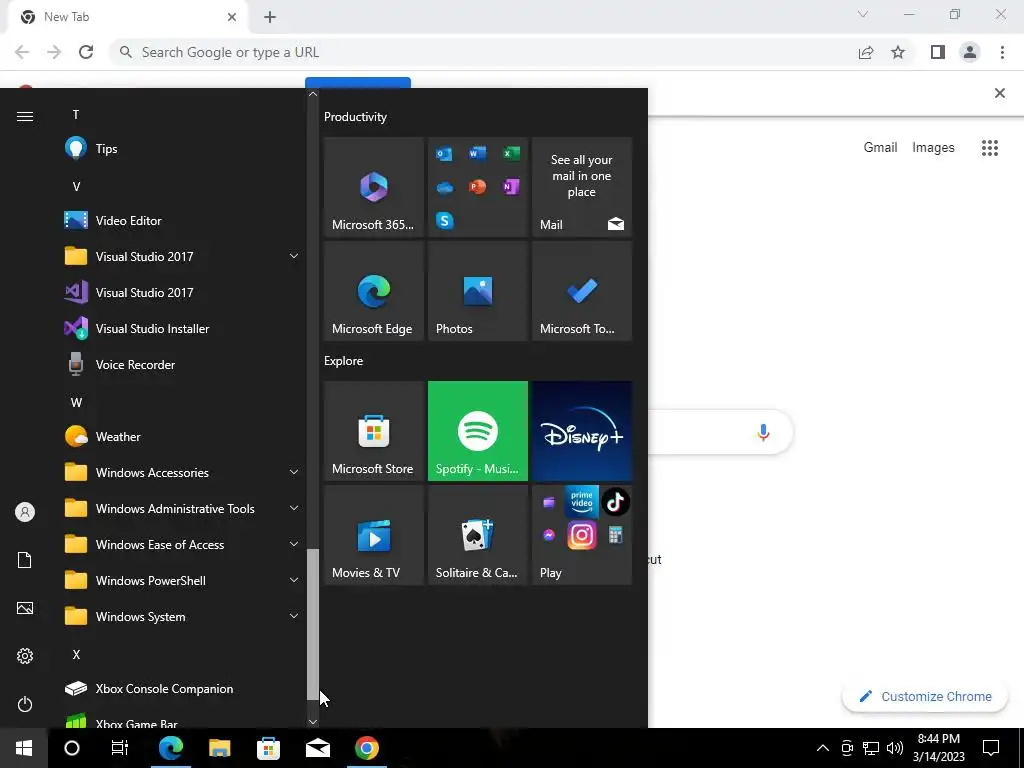Open the Disney+ tile
The width and height of the screenshot is (1024, 768).
(581, 431)
